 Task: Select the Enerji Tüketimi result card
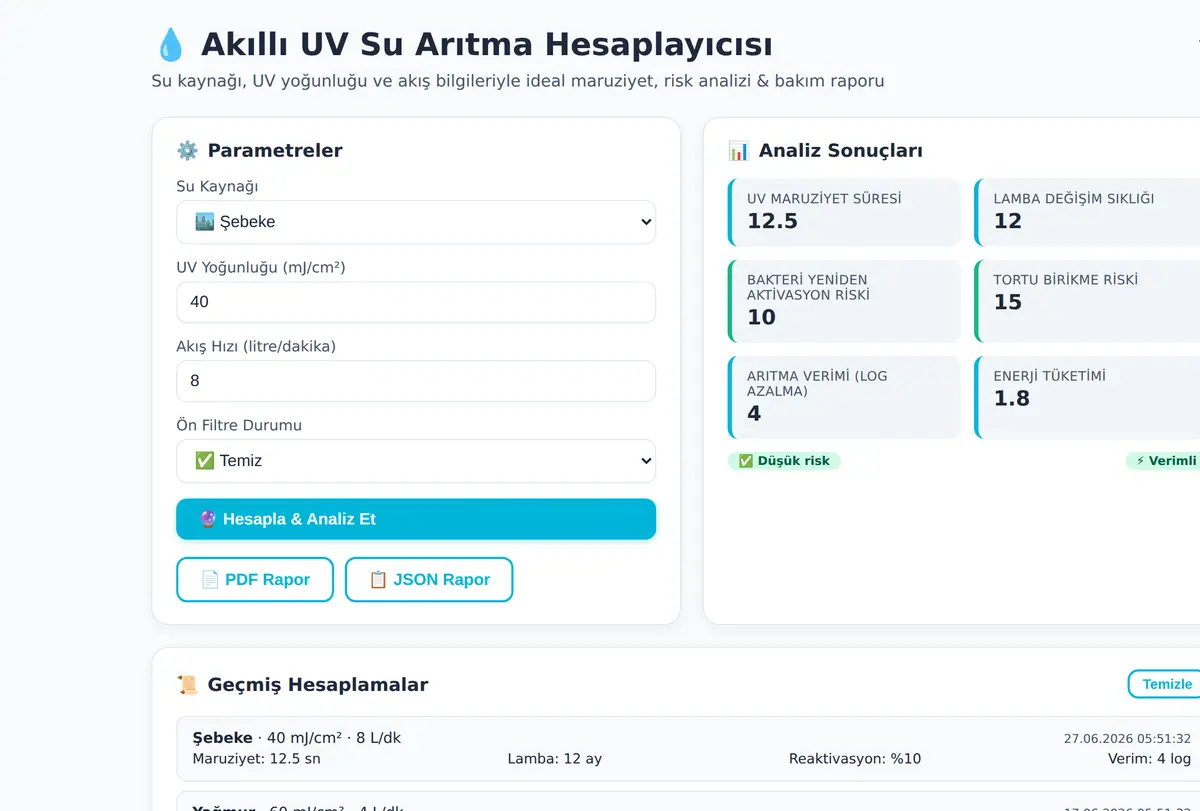[1088, 397]
